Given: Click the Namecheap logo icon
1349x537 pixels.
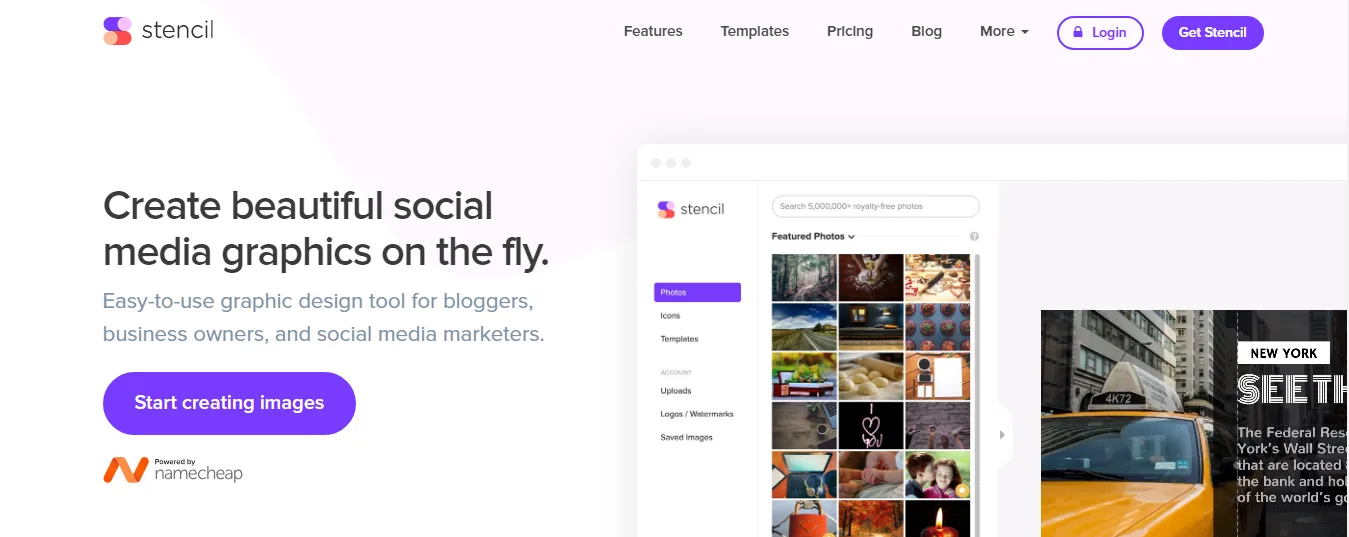Looking at the screenshot, I should [x=126, y=470].
